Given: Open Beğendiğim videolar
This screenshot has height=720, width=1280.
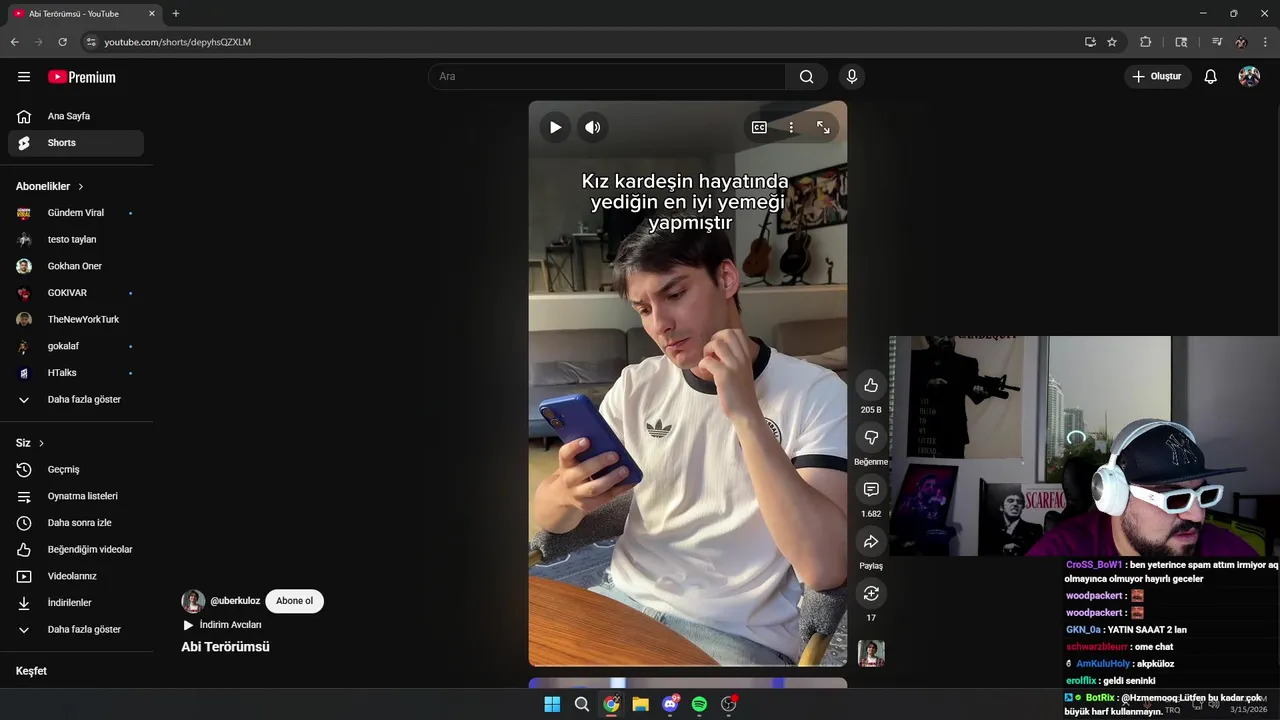Looking at the screenshot, I should tap(76, 550).
